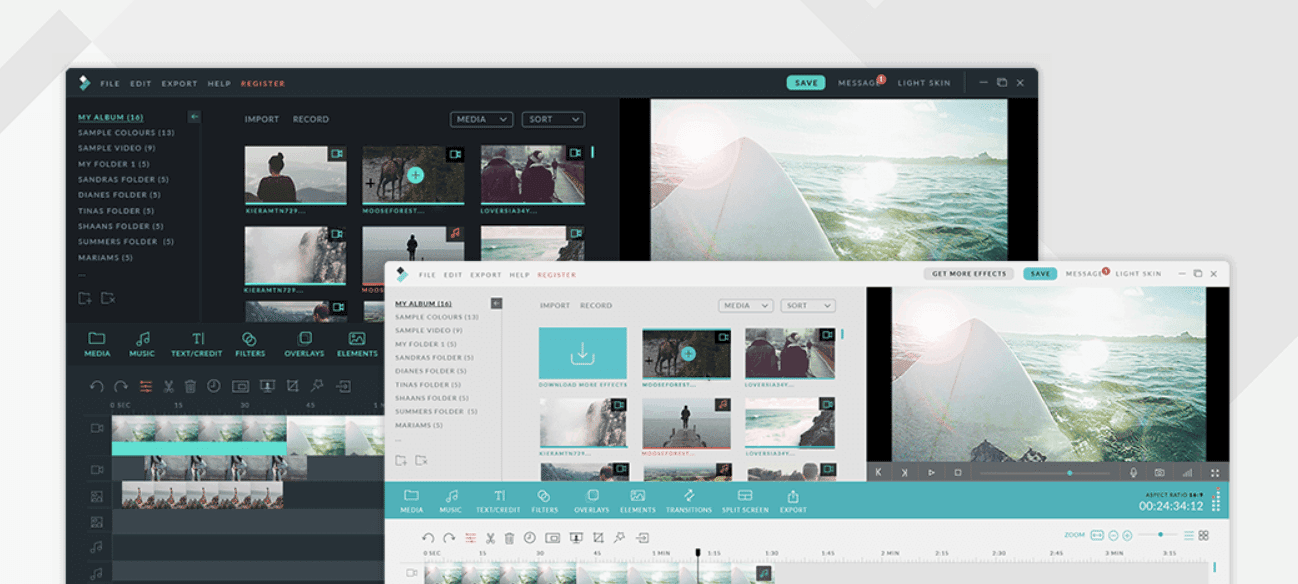1298x584 pixels.
Task: Click delete folder icon in dark window
Action: (x=108, y=298)
